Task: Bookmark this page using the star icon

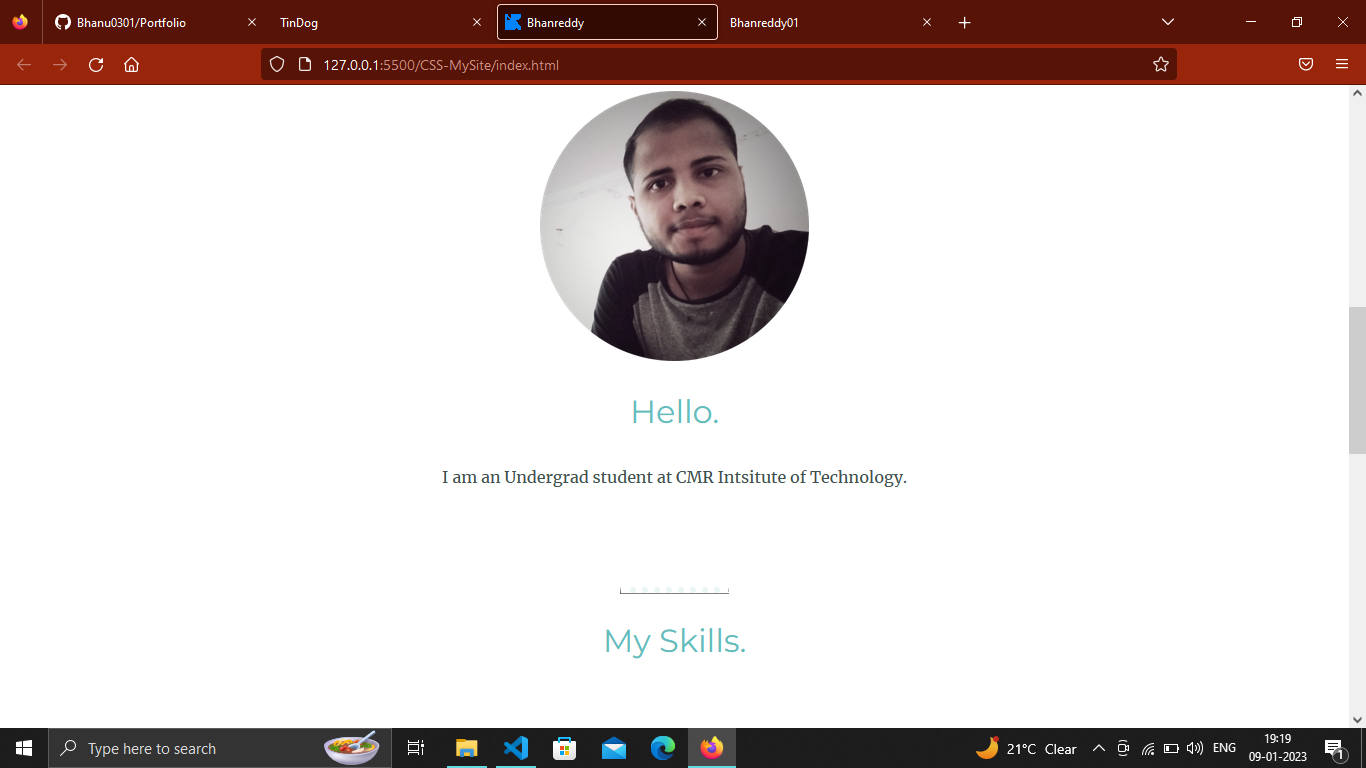Action: [x=1159, y=64]
